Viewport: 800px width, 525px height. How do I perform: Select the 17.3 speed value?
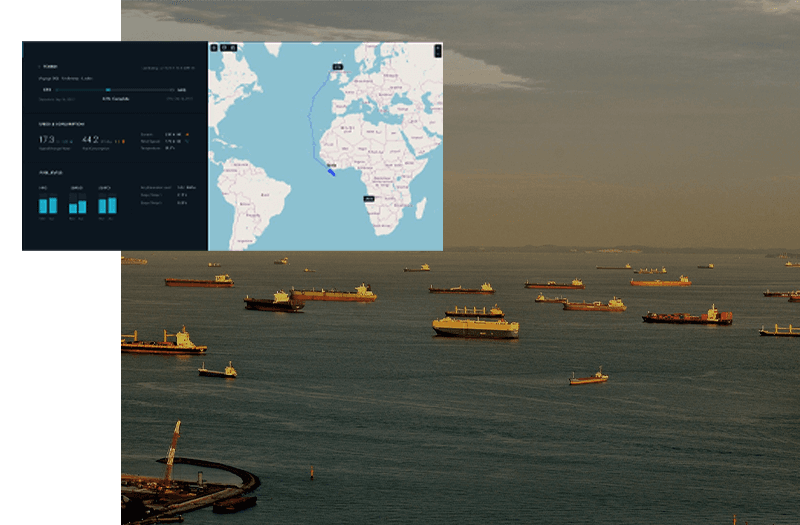click(x=46, y=139)
